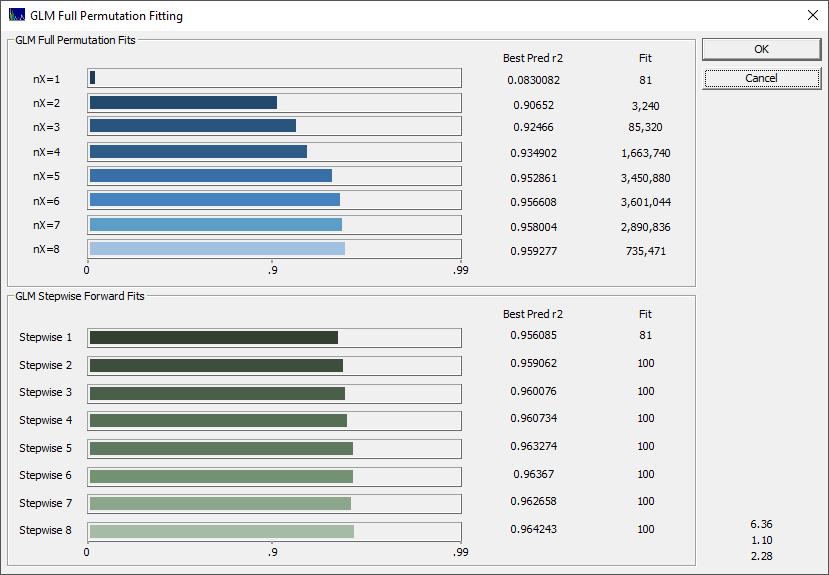Click the nX=8 label

(x=47, y=249)
